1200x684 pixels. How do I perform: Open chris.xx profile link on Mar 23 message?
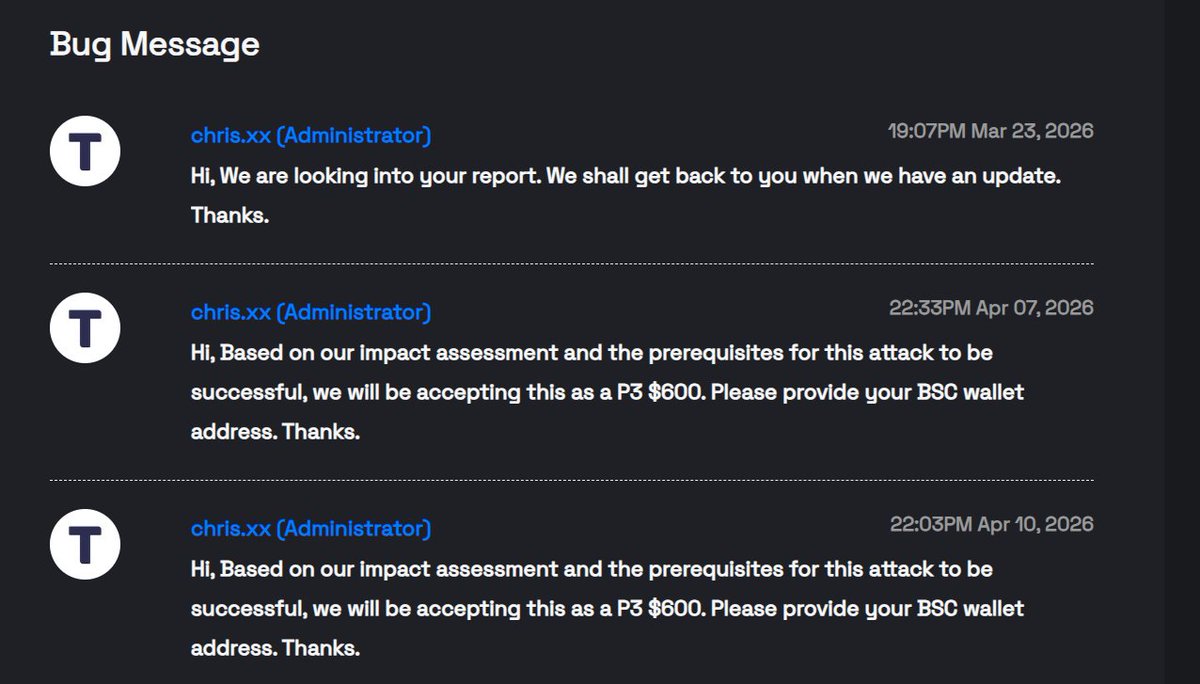pos(311,135)
